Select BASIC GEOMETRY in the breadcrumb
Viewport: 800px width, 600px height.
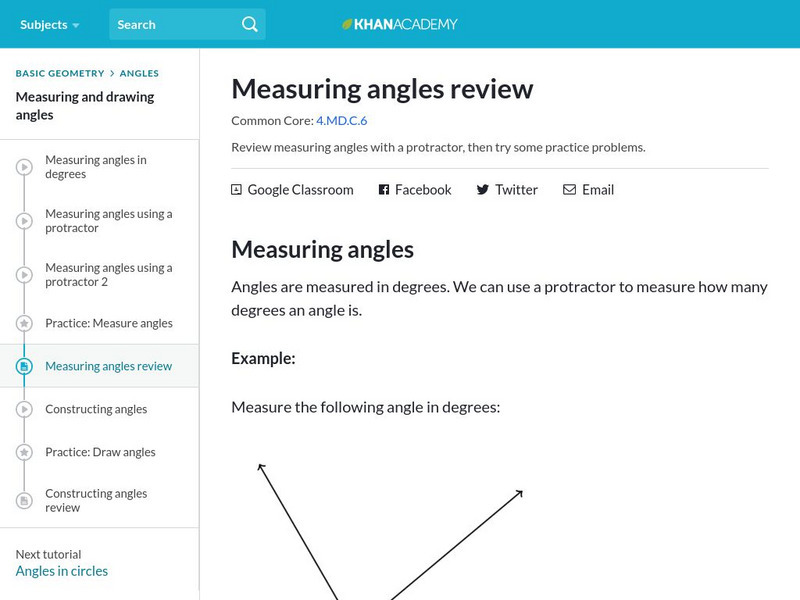[x=58, y=73]
